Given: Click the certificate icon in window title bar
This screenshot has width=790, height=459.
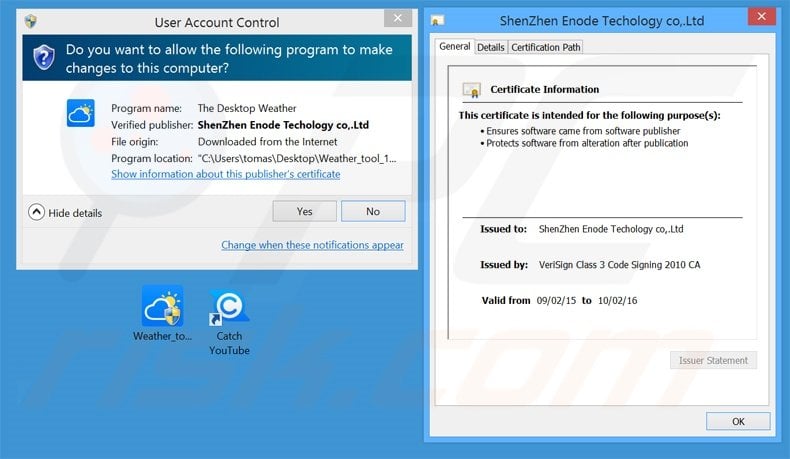Looking at the screenshot, I should (x=437, y=21).
